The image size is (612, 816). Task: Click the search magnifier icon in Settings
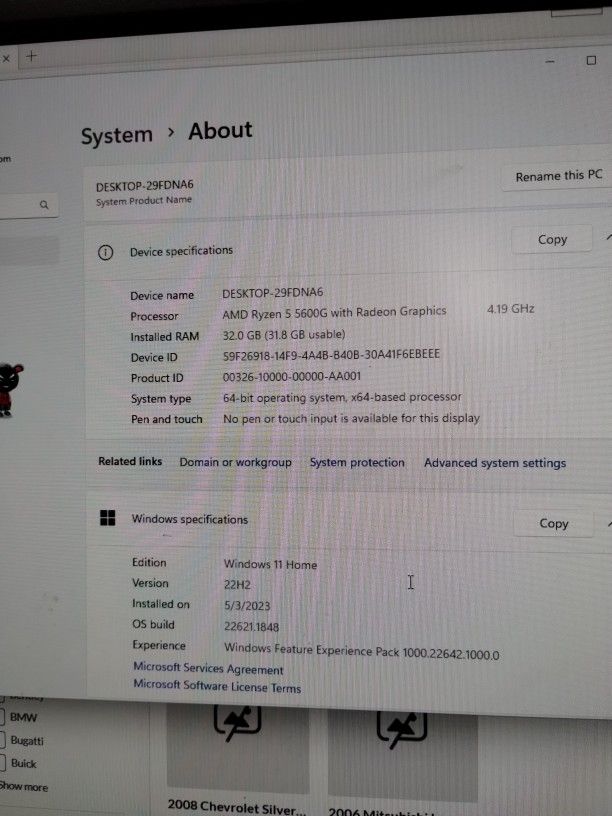[x=44, y=205]
